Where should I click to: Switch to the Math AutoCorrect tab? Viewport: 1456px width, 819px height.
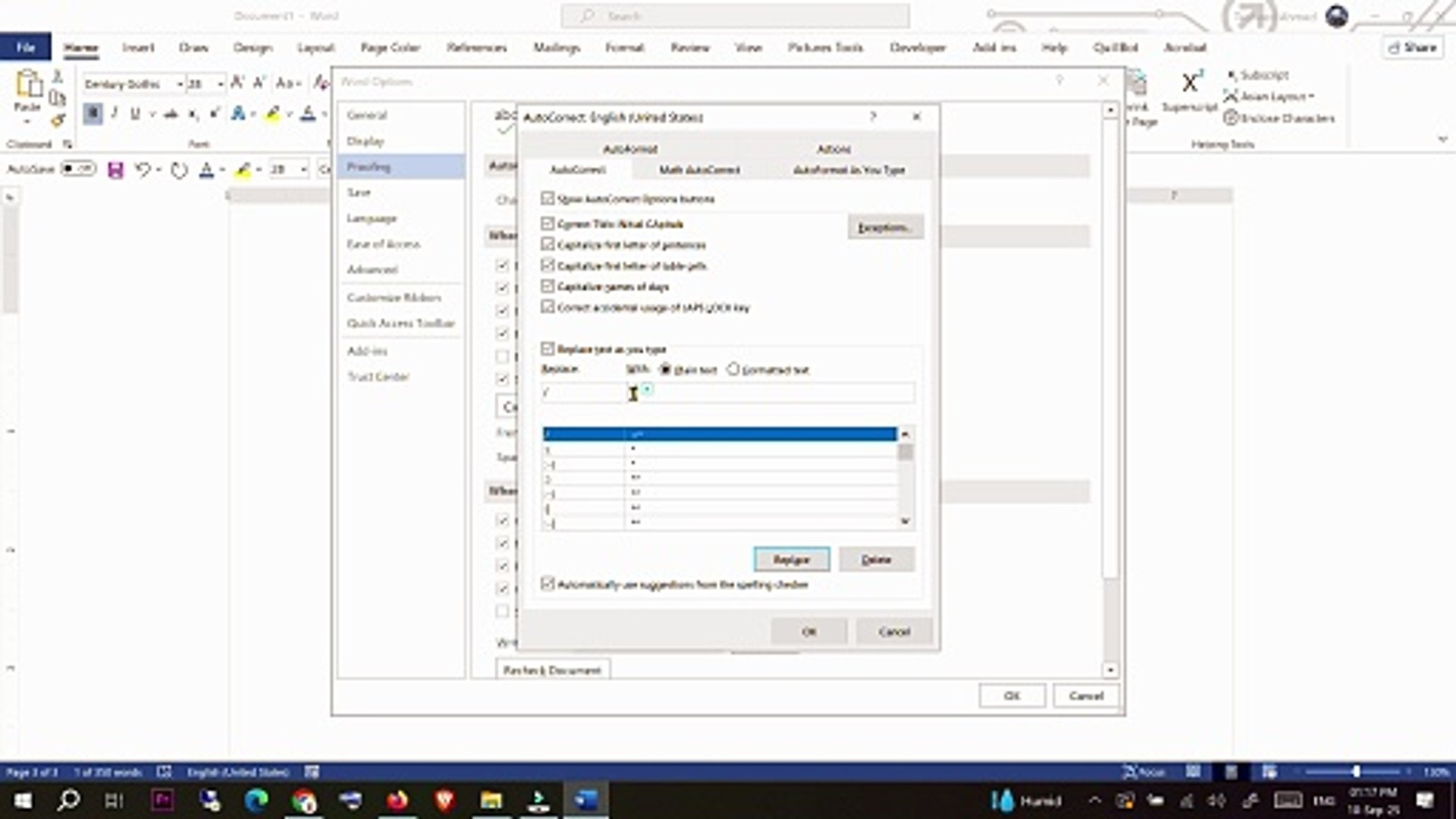point(698,170)
